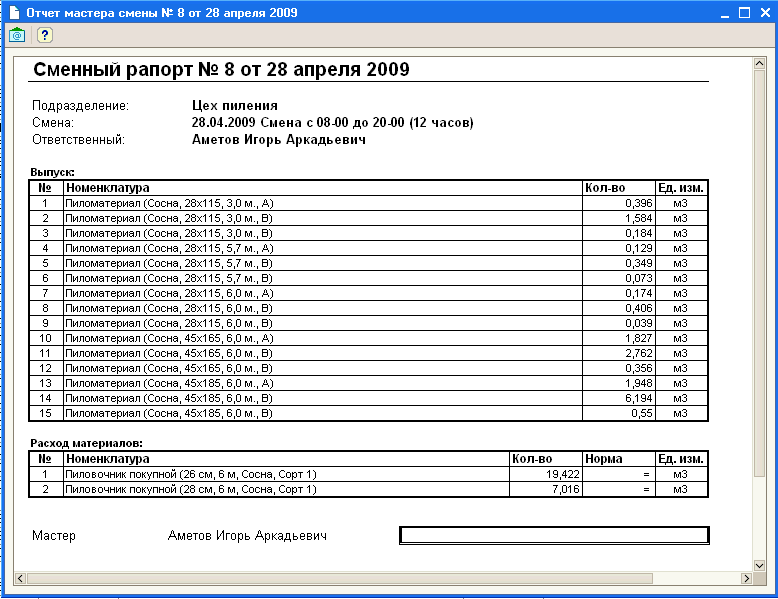778x599 pixels.
Task: Select output row 14 with quantity 6,194
Action: coord(368,398)
